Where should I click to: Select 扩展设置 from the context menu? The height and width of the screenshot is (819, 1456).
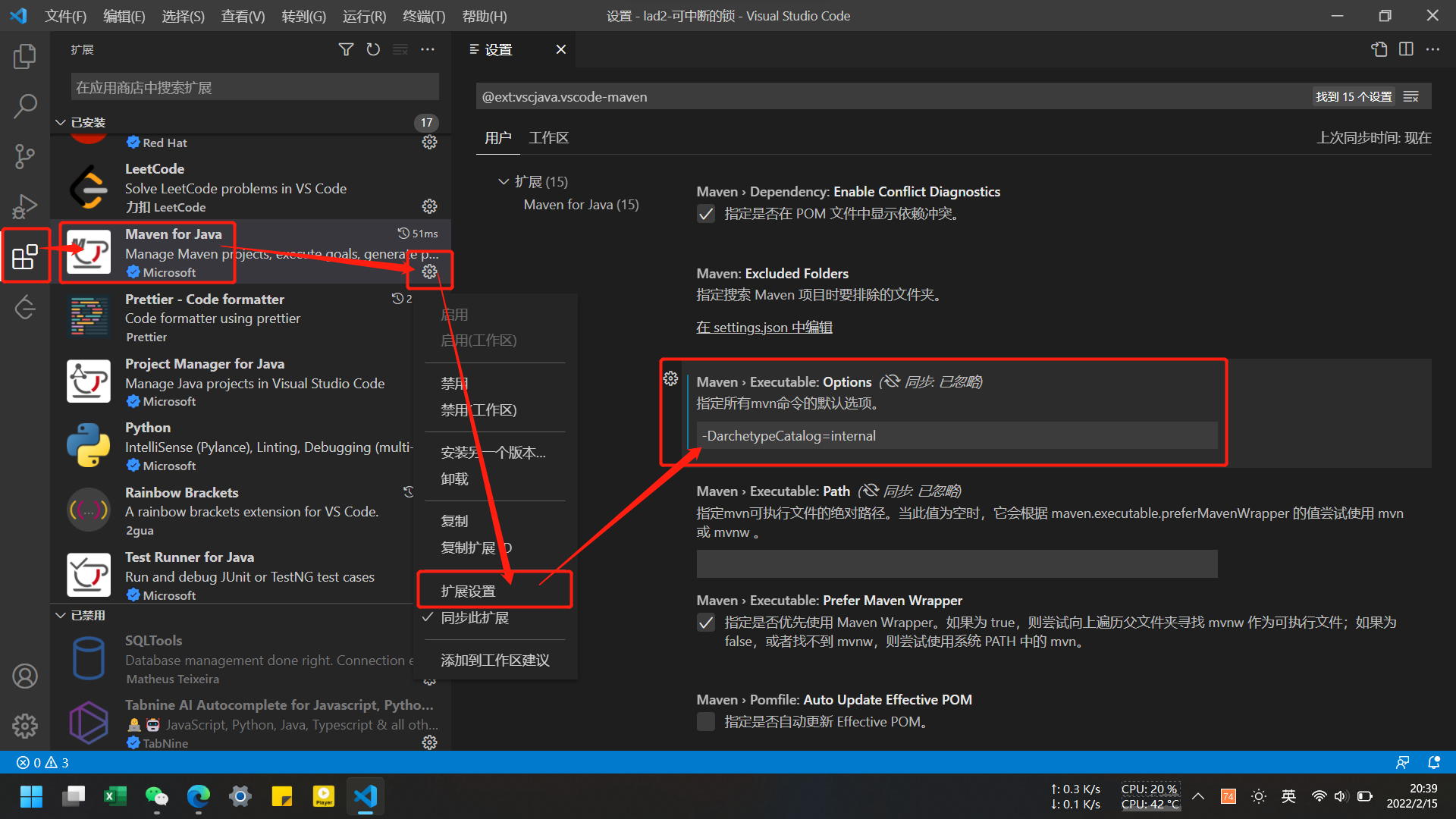pyautogui.click(x=469, y=590)
